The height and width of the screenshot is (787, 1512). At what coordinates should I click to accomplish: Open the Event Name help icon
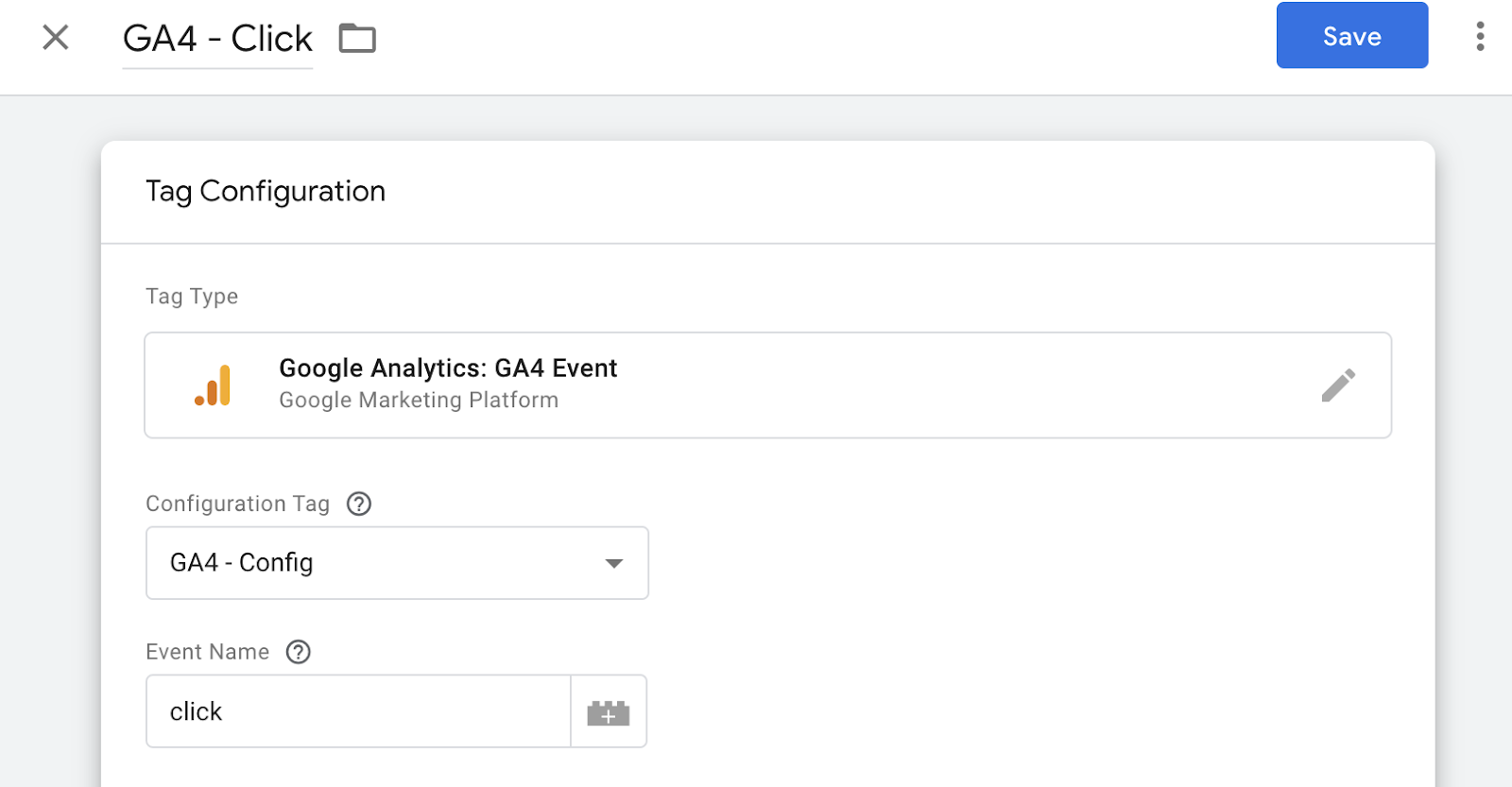[299, 652]
